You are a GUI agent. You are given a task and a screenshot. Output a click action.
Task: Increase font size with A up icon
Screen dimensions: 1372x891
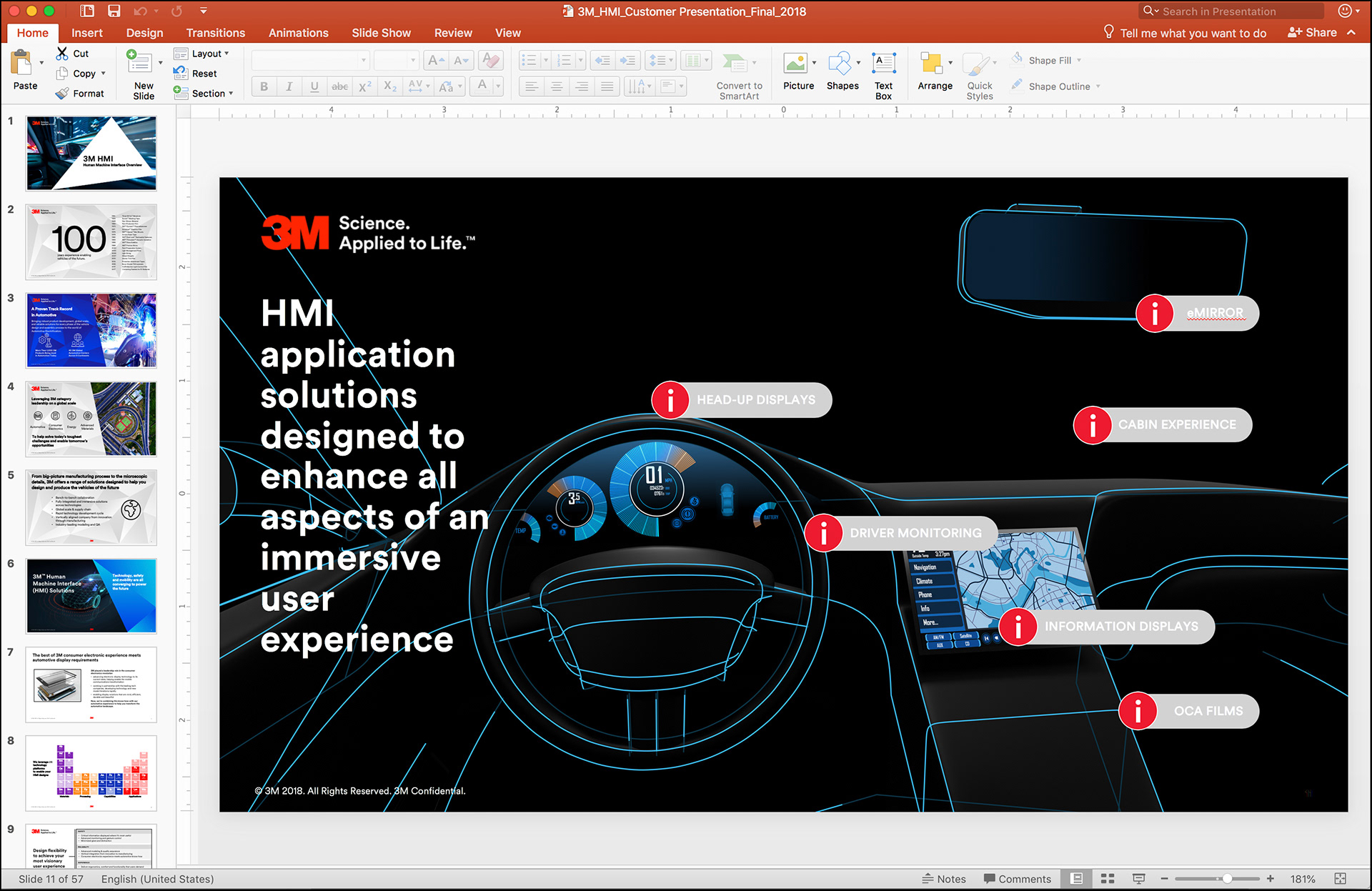coord(436,61)
